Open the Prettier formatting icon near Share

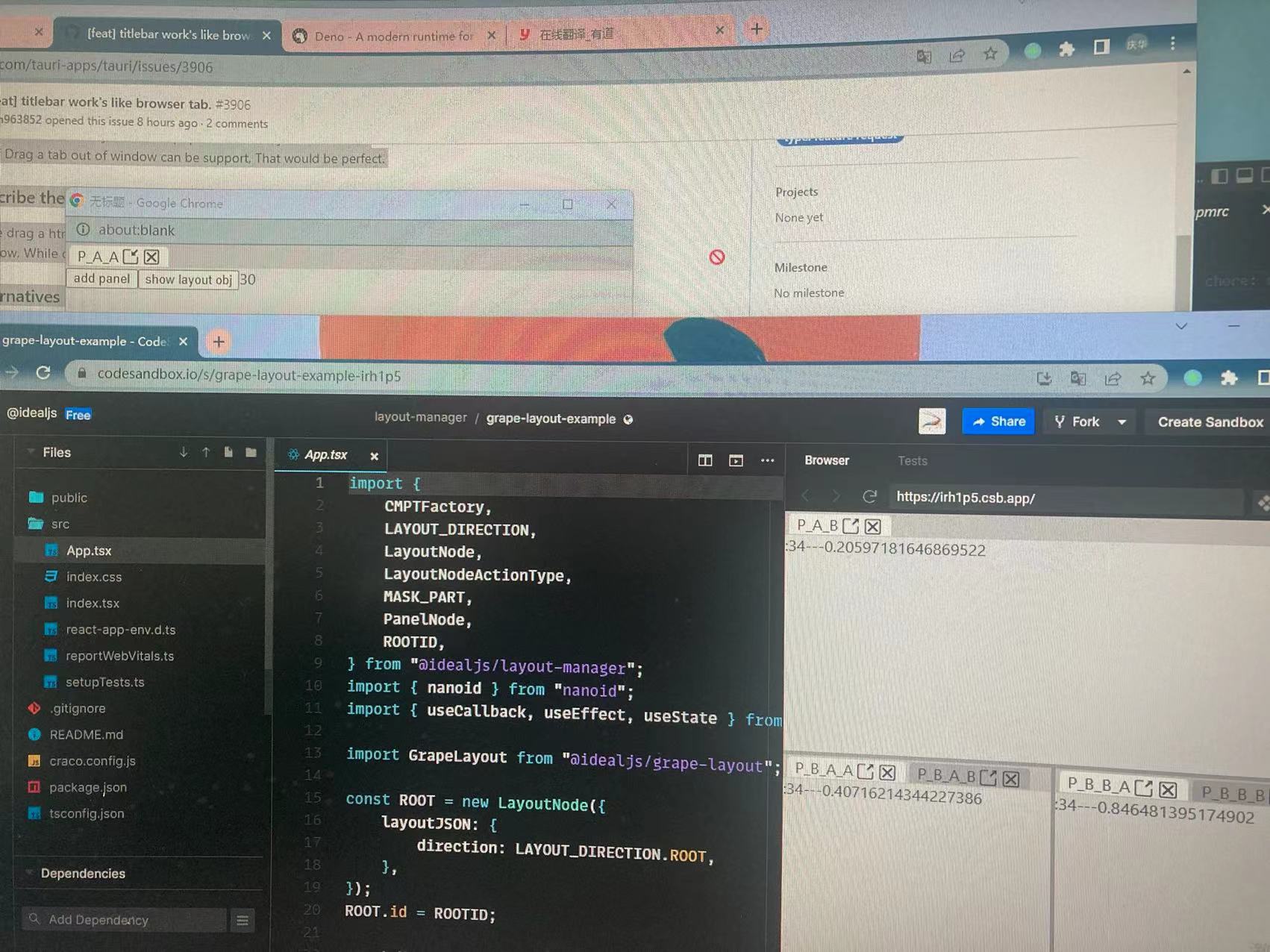tap(931, 421)
